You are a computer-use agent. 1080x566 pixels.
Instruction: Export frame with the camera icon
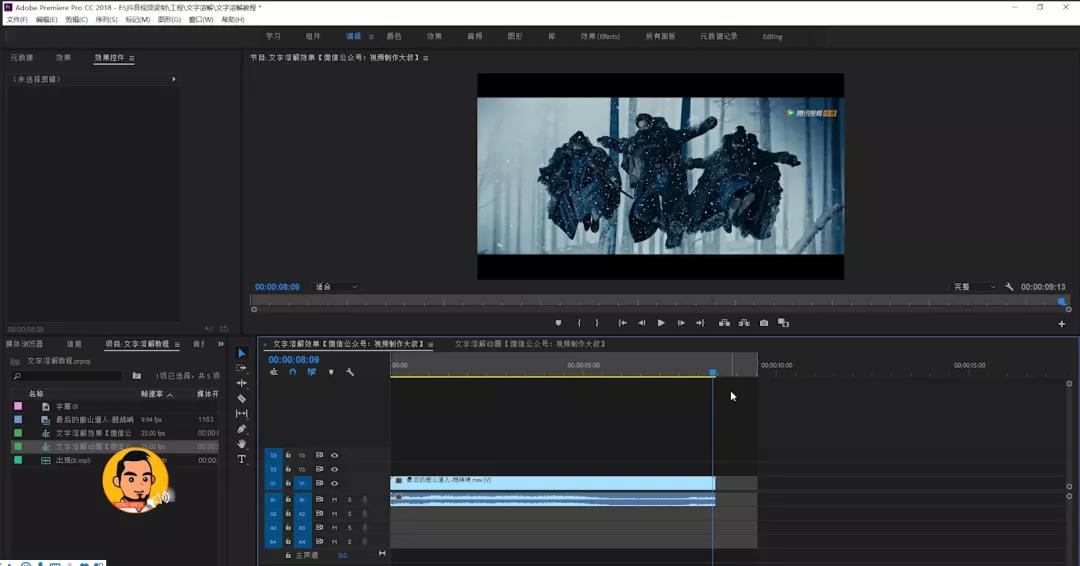764,323
